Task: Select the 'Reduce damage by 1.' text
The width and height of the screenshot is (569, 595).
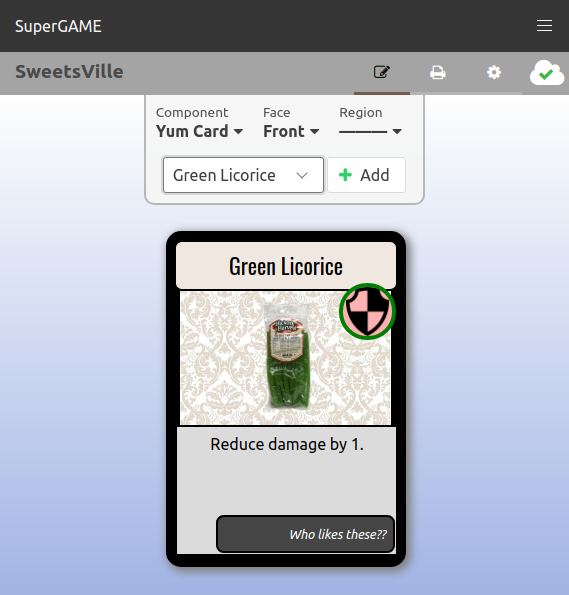Action: pyautogui.click(x=287, y=444)
